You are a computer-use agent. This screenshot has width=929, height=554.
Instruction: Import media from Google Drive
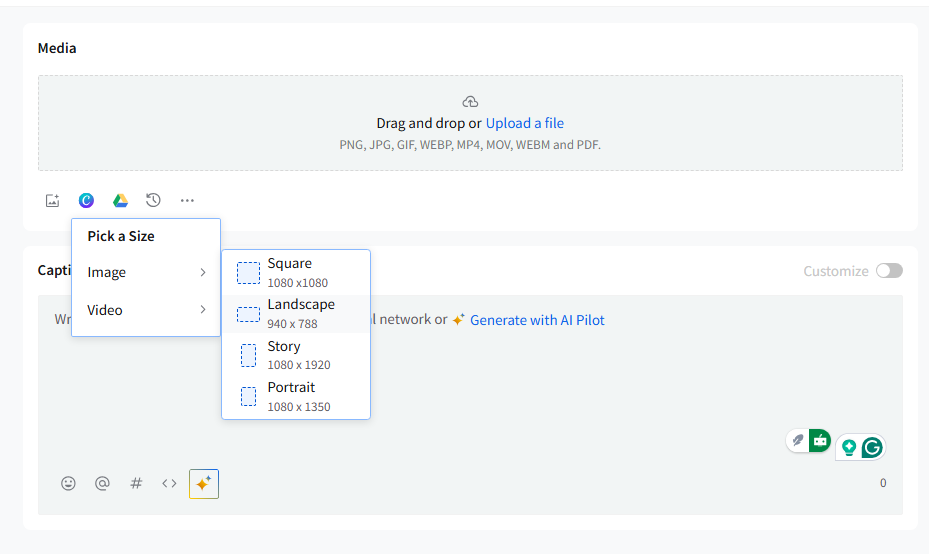click(x=120, y=201)
